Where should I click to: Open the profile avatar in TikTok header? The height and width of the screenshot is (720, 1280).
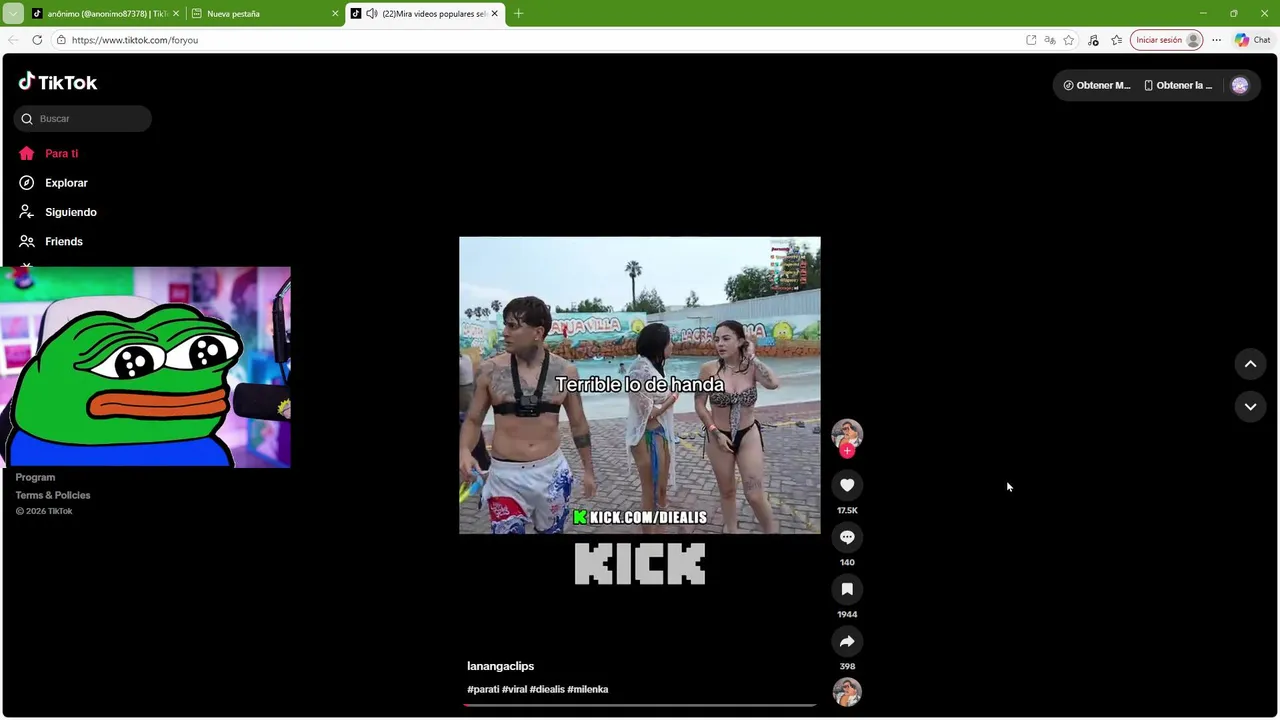1240,85
